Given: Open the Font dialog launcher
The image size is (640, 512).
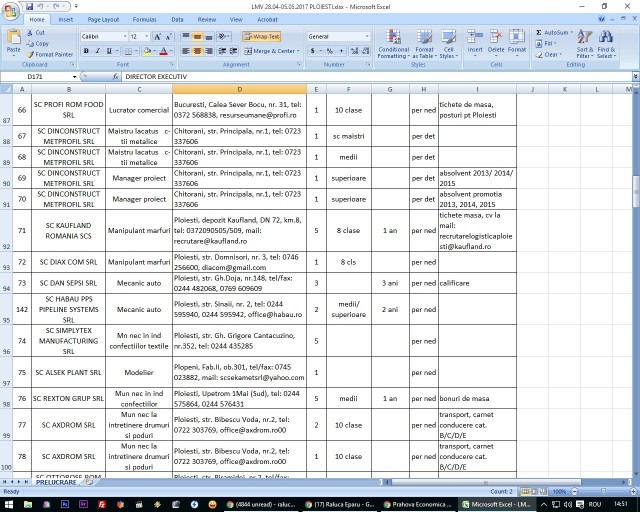Looking at the screenshot, I should [172, 65].
